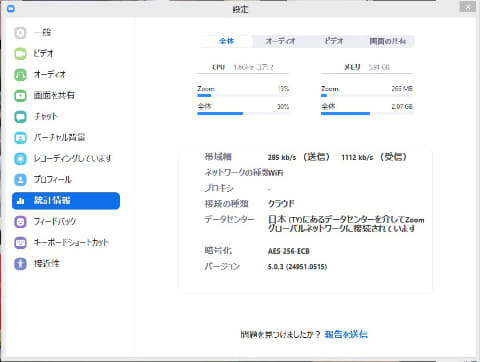Select the highlighted 統計情報 sidebar item

tap(66, 201)
